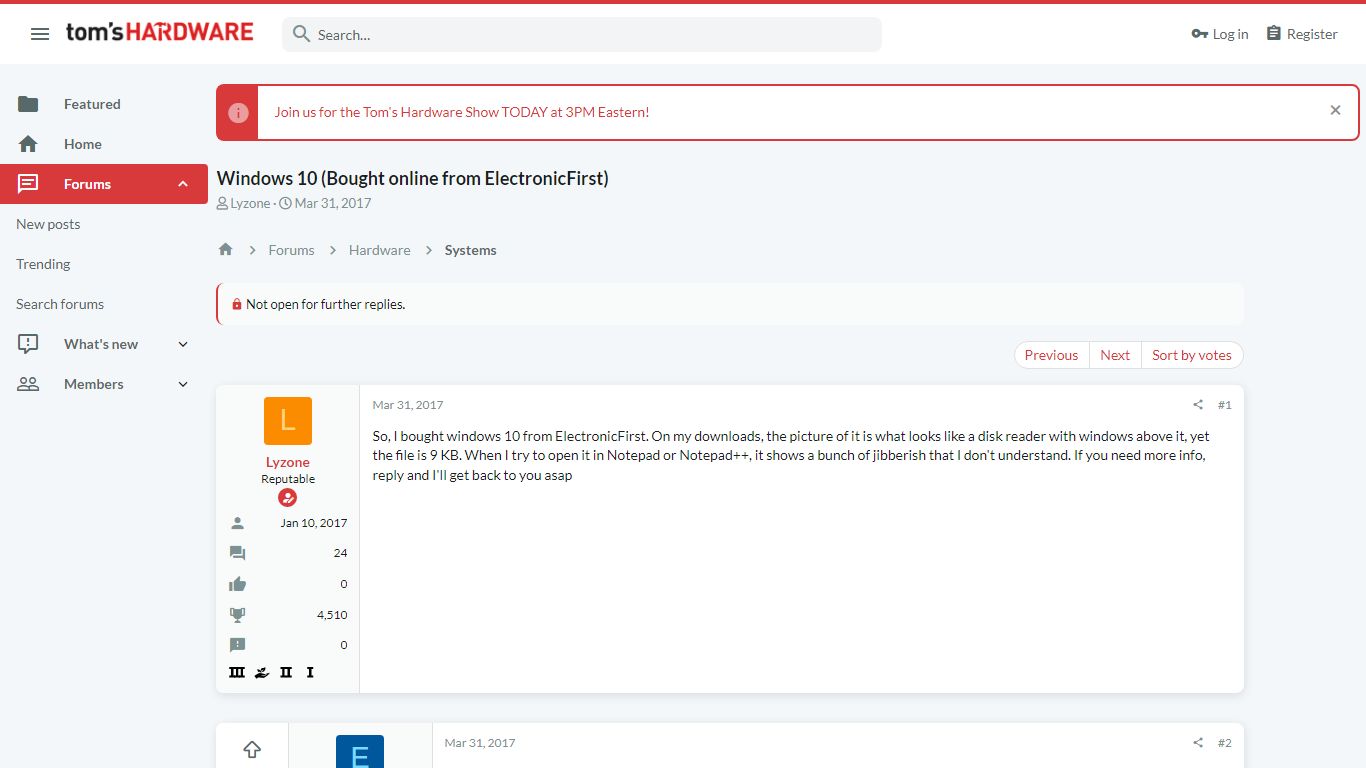Click the Register clipboard icon
The image size is (1366, 768).
(x=1273, y=33)
